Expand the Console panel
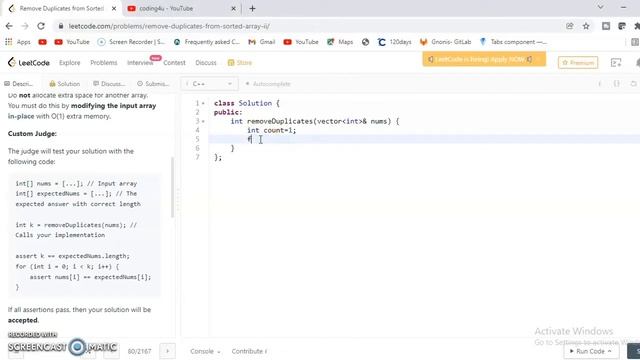640x360 pixels. 205,351
